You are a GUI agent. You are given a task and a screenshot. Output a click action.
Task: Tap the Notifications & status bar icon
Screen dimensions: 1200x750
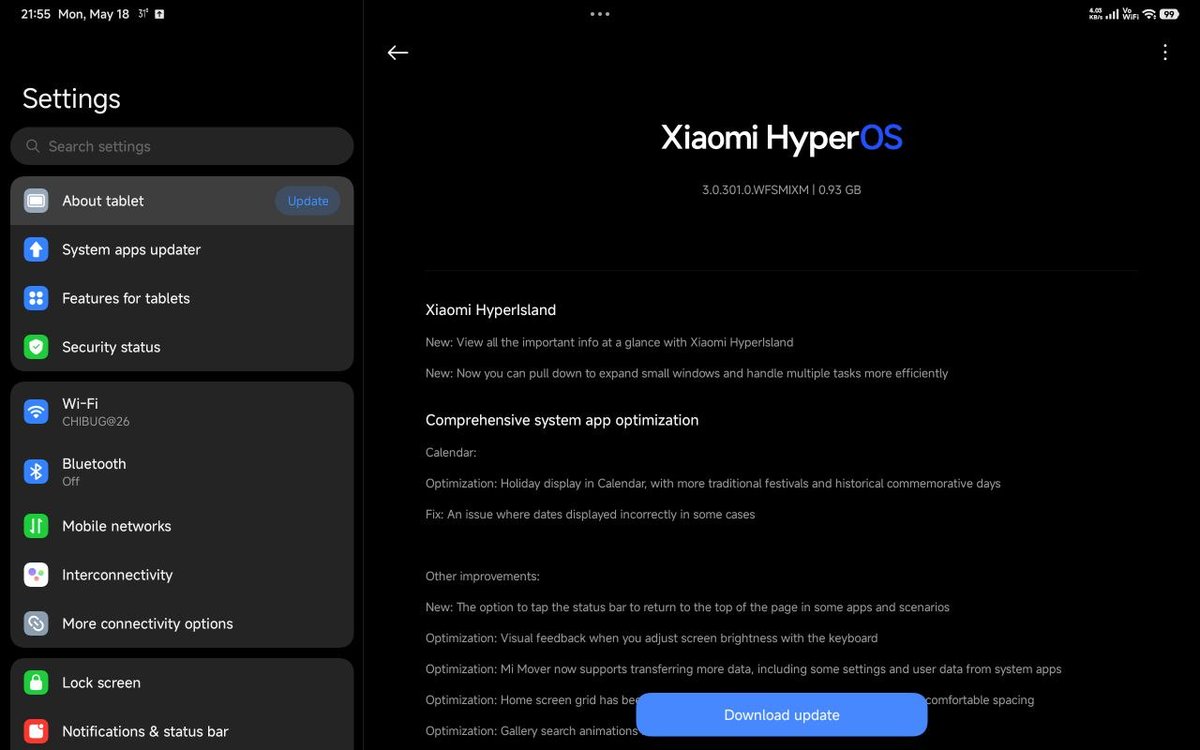(x=36, y=731)
